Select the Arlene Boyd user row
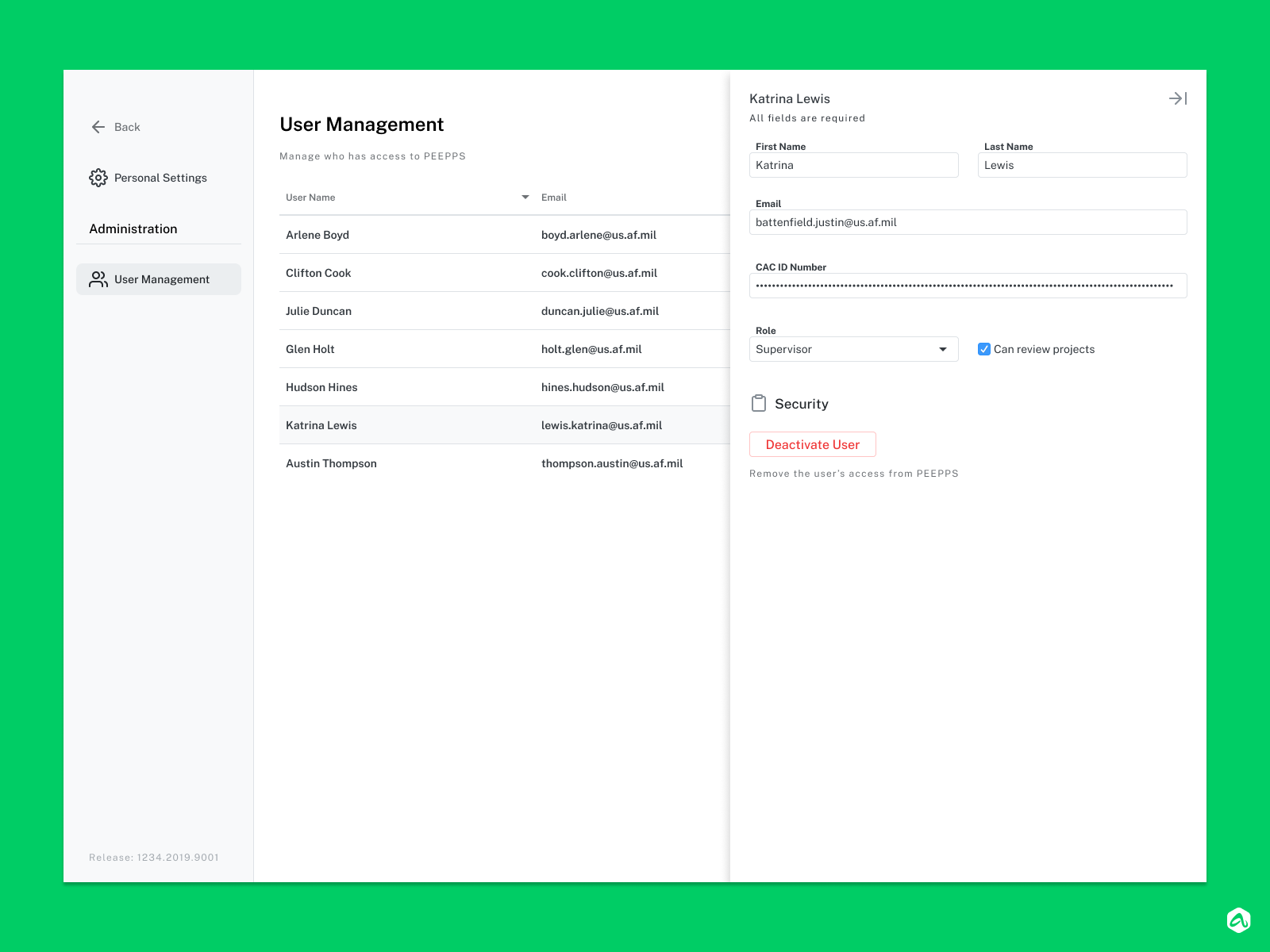Viewport: 1270px width, 952px height. (x=505, y=235)
